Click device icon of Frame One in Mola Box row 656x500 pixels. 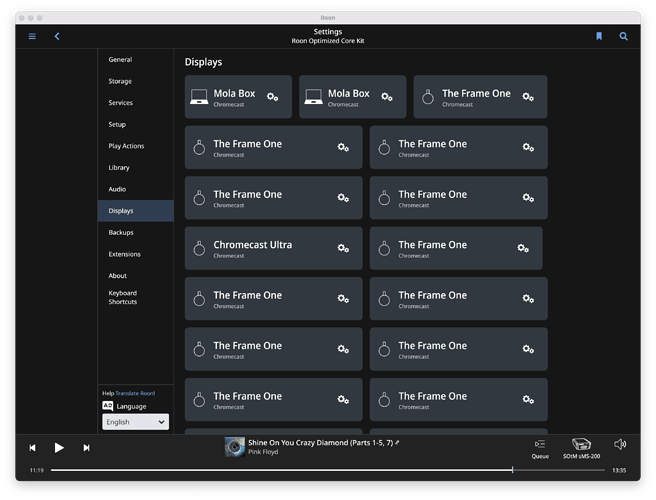tap(428, 97)
